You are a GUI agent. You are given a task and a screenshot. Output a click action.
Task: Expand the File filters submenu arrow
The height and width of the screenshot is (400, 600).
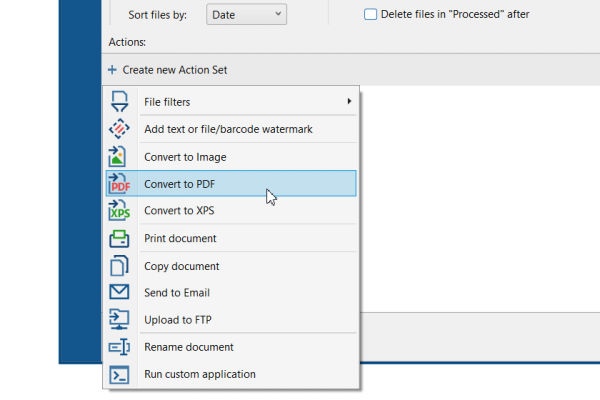coord(349,101)
